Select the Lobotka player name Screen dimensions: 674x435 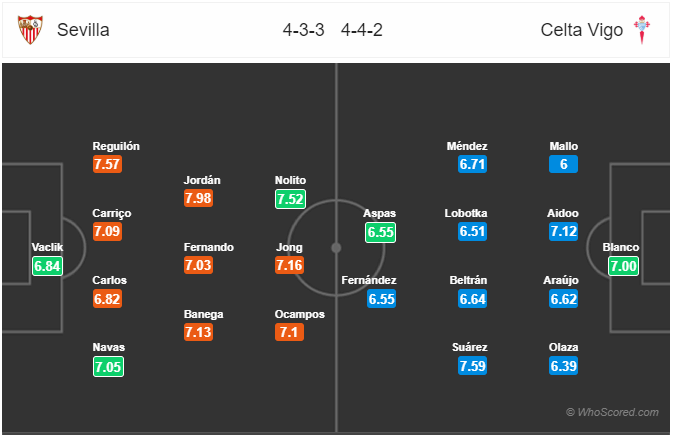tap(466, 213)
